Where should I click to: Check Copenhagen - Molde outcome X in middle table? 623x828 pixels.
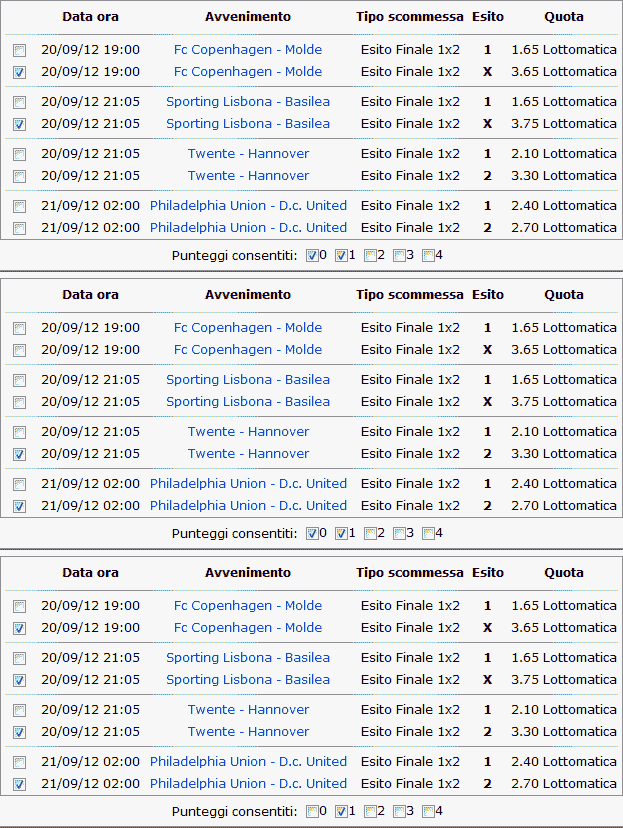[20, 350]
